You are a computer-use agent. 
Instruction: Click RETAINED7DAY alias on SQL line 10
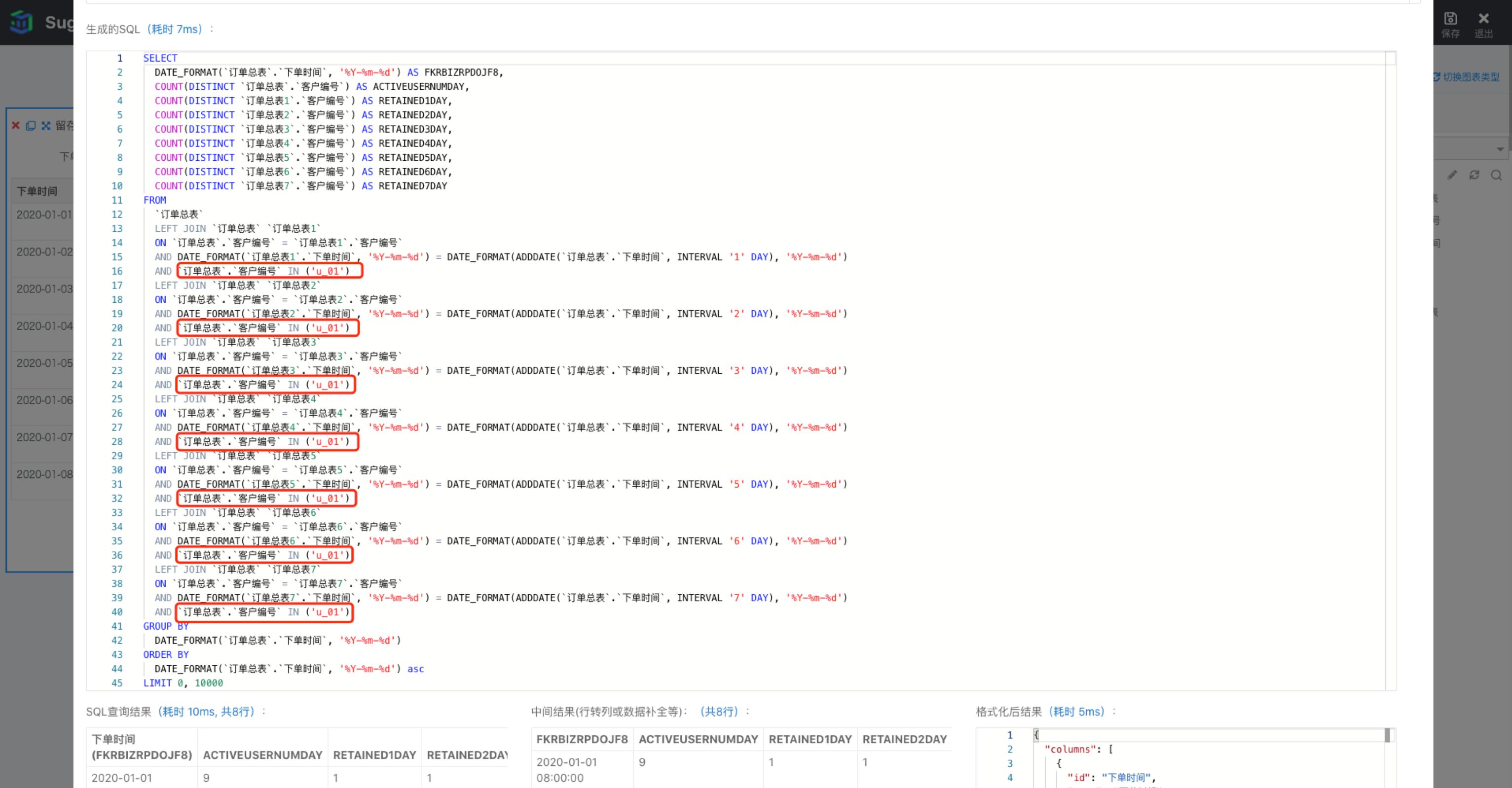click(x=412, y=186)
